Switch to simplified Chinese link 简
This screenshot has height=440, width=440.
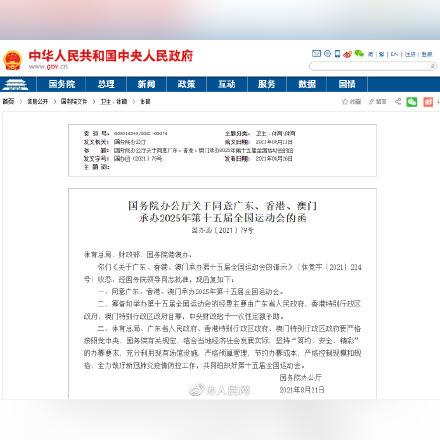tap(370, 54)
